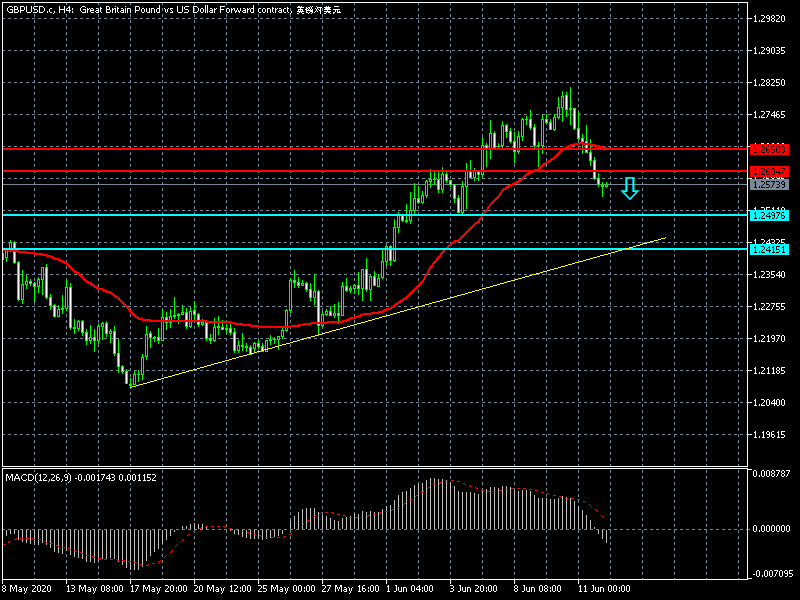Screen dimensions: 800x600
Task: Click the 8 May 2020 date label
Action: click(x=27, y=588)
